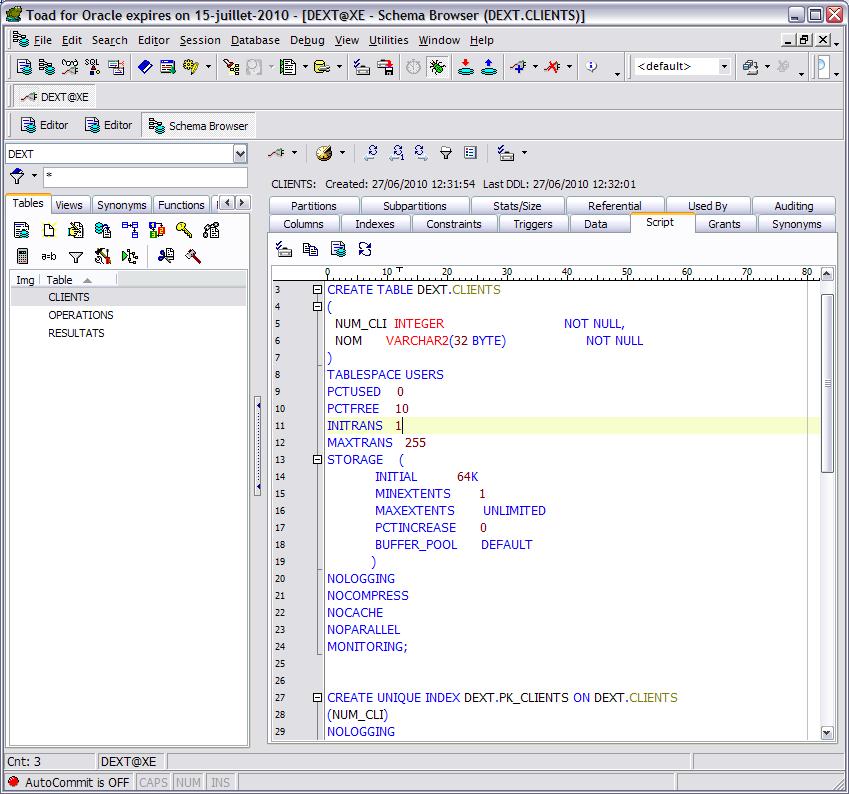Collapse the STORAGE block at line 13
Viewport: 849px width, 794px height.
pyautogui.click(x=318, y=460)
